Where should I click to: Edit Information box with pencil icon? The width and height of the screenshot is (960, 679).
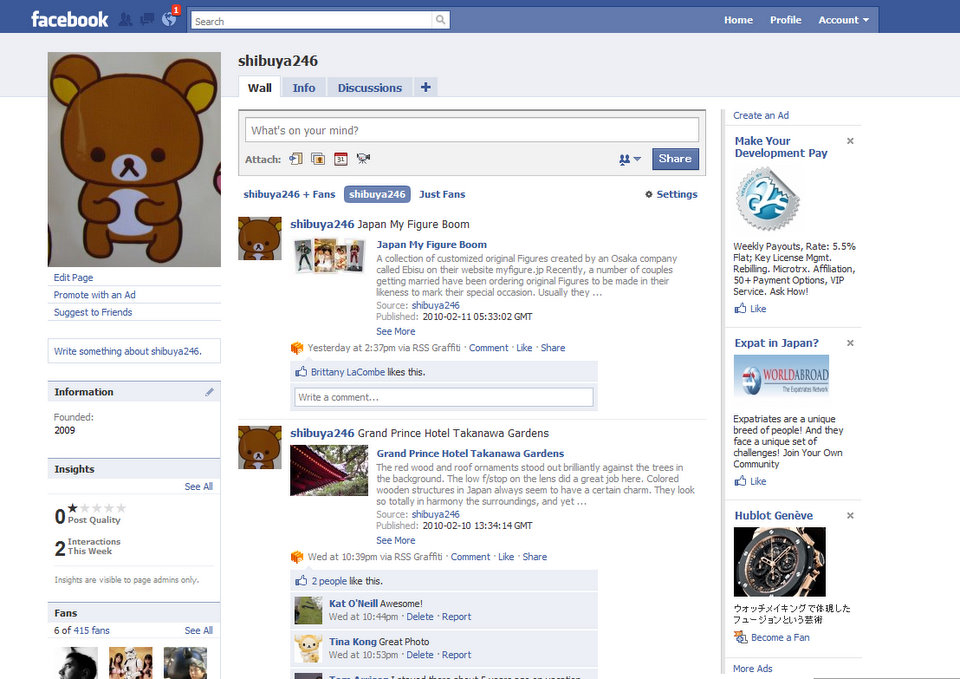209,392
